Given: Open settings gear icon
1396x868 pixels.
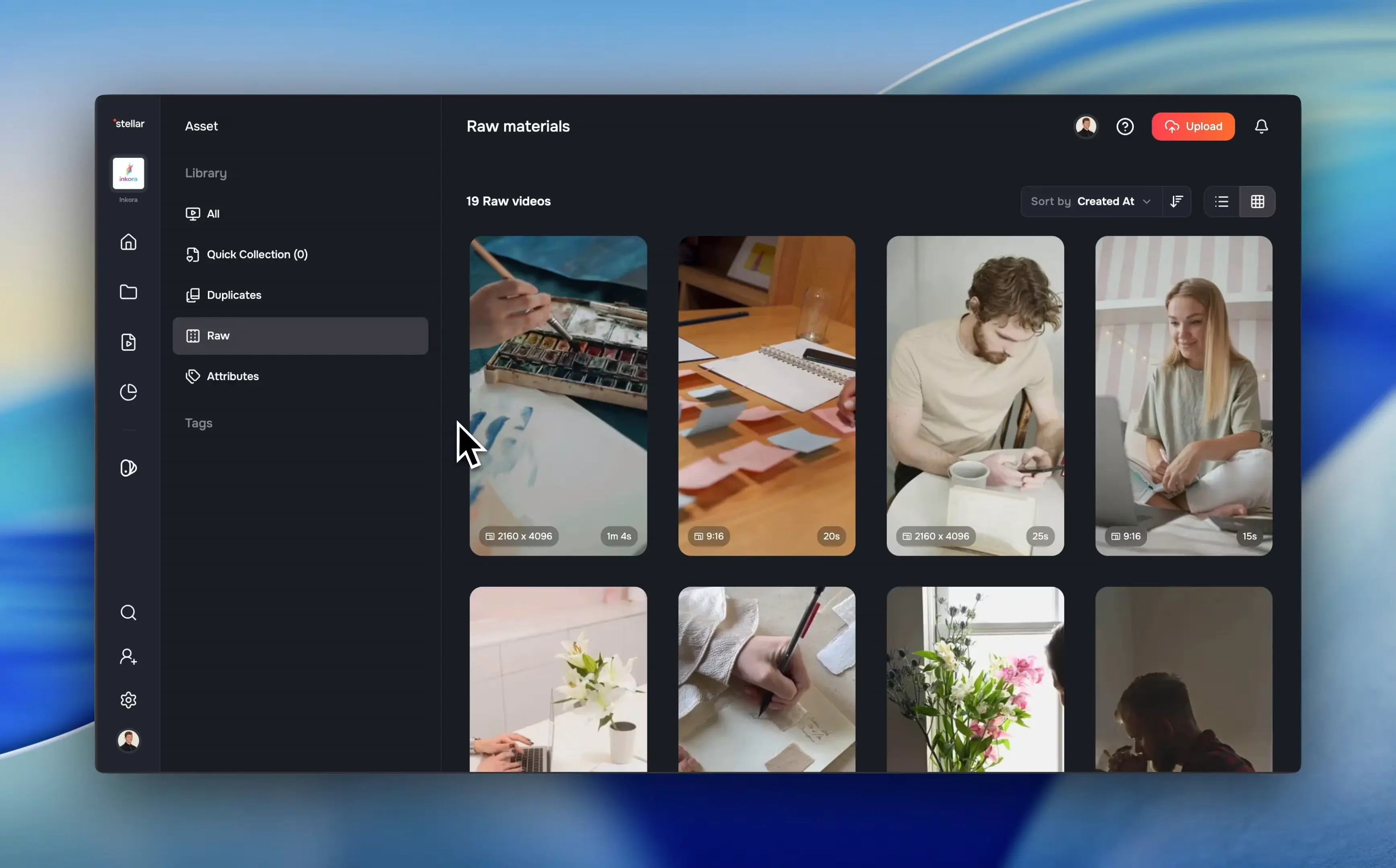Looking at the screenshot, I should coord(129,700).
